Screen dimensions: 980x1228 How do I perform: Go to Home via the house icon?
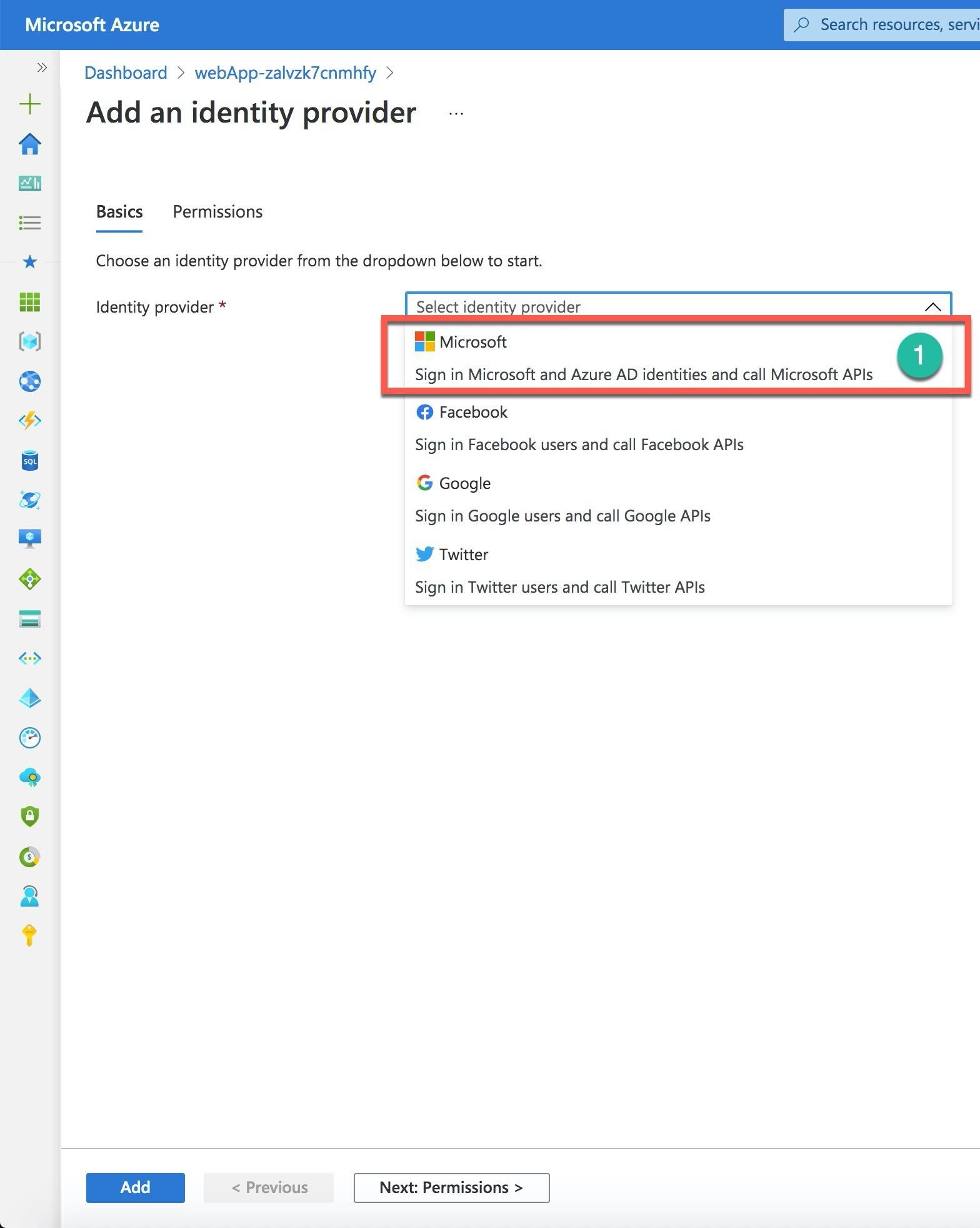click(30, 144)
